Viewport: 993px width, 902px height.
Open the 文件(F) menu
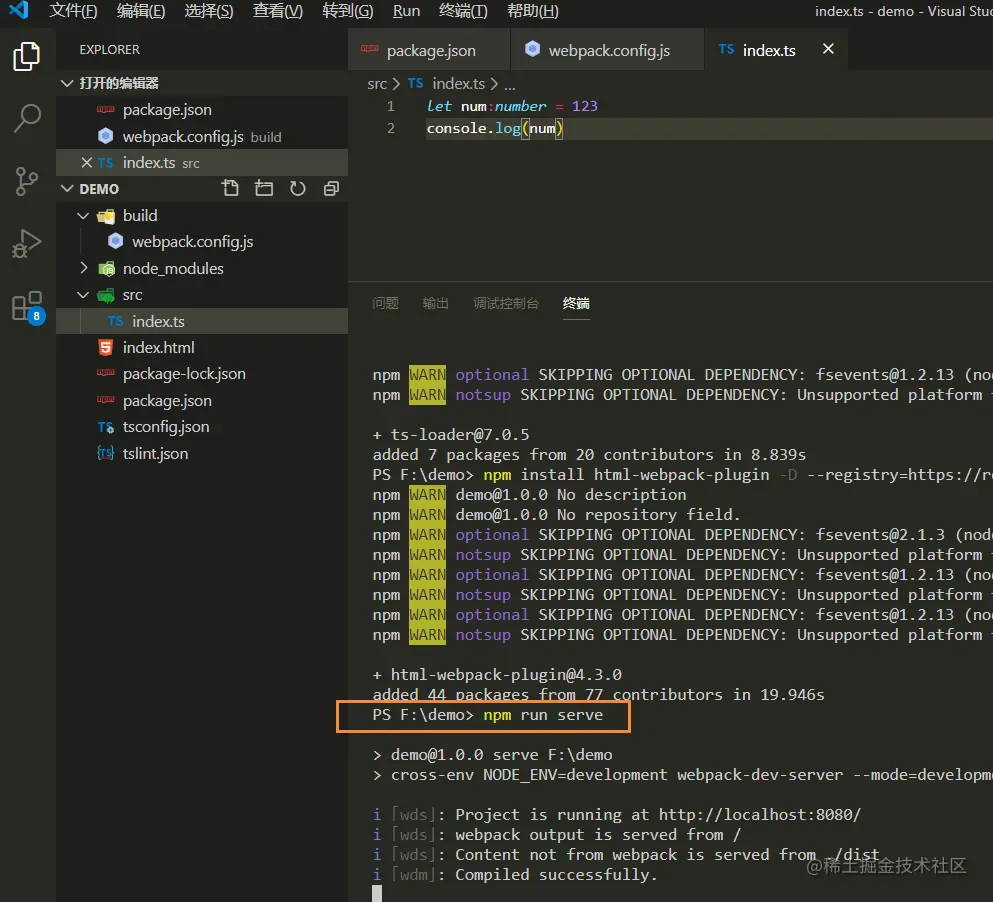click(x=73, y=11)
